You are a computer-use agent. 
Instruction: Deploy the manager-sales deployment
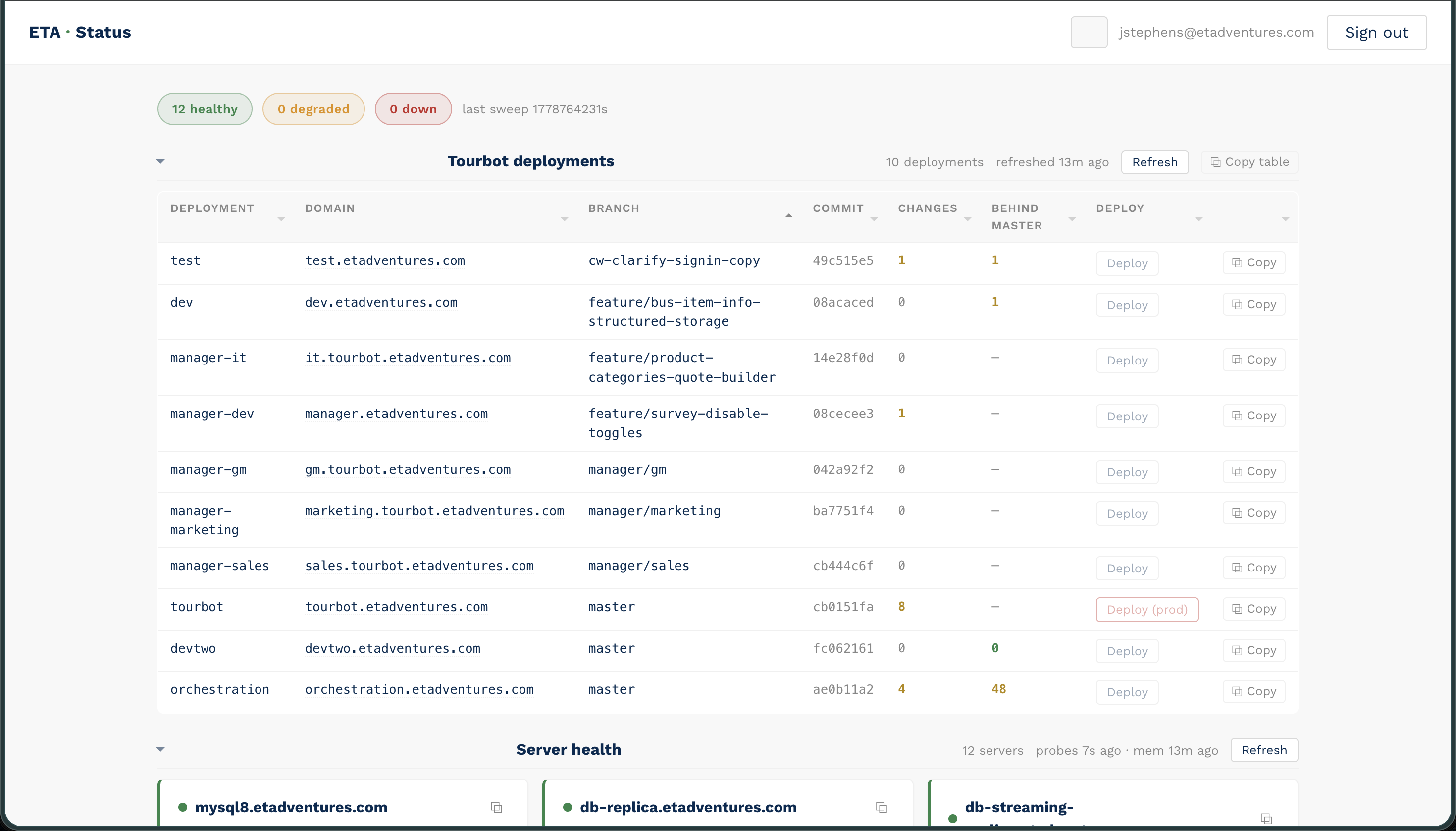tap(1127, 569)
